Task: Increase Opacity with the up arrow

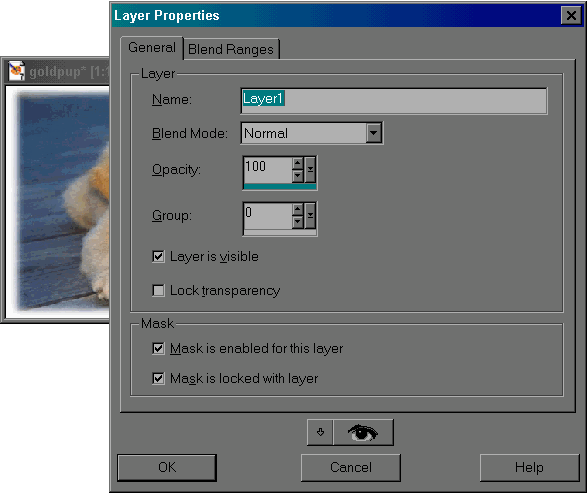Action: [298, 164]
